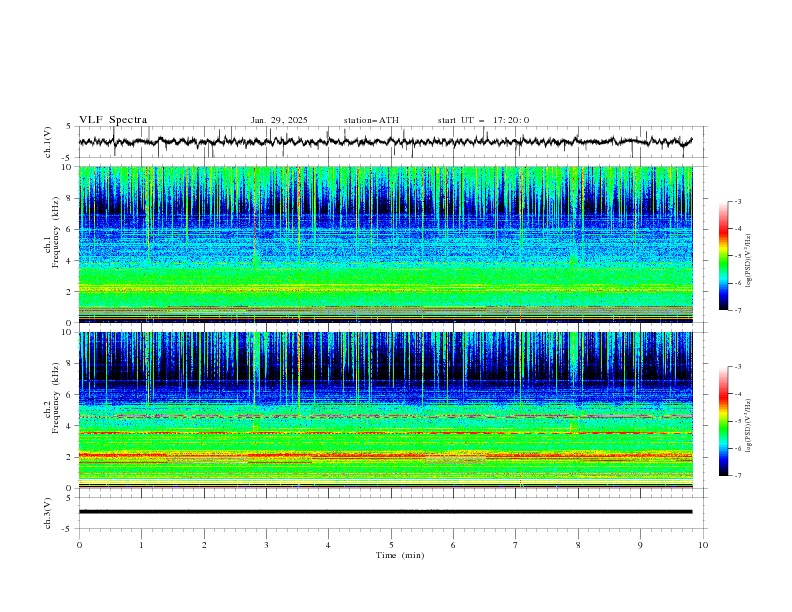
Task: Click the lower color bar log(PSD) label
Action: (x=748, y=425)
